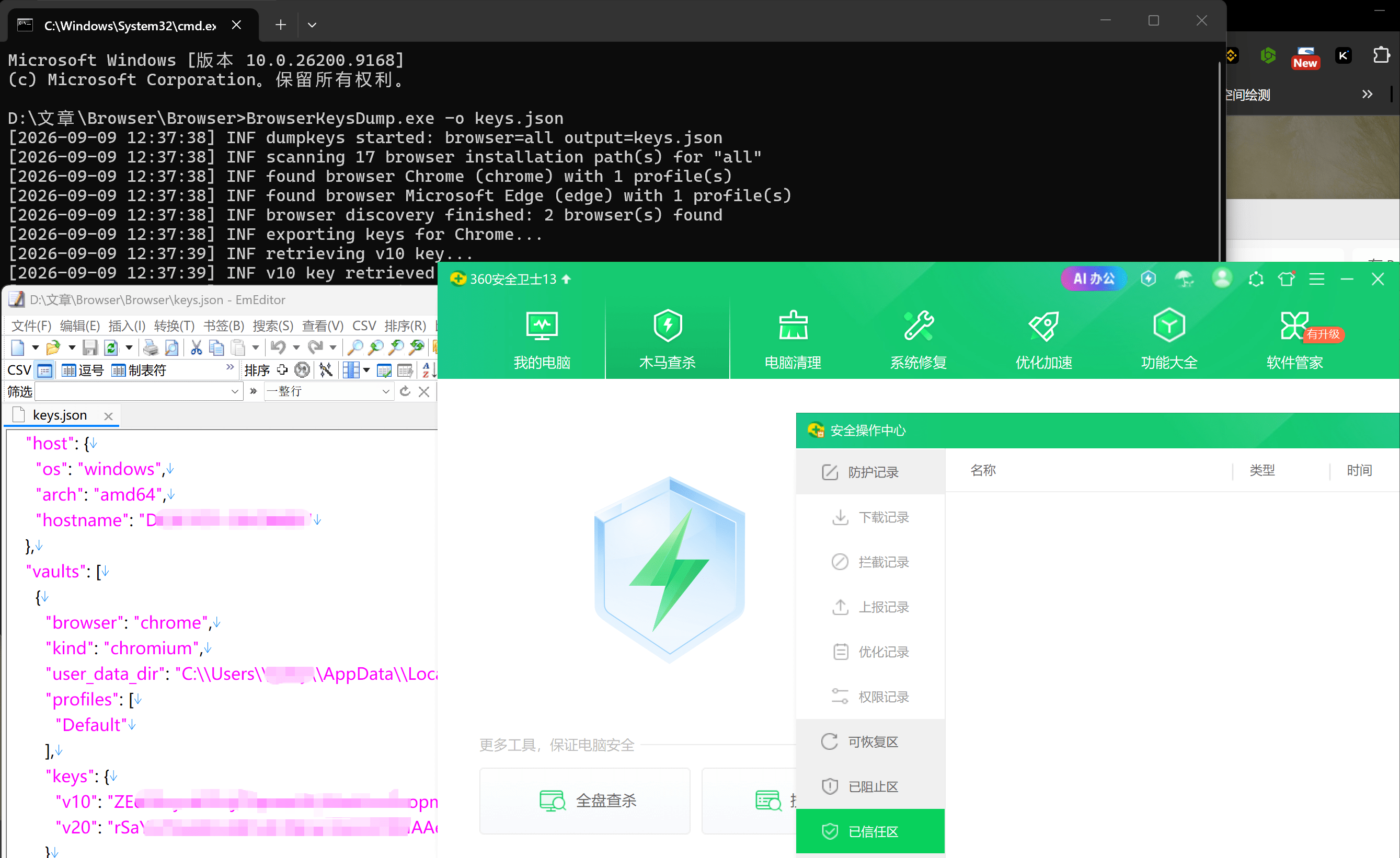Click the 时间 column header

1359,470
